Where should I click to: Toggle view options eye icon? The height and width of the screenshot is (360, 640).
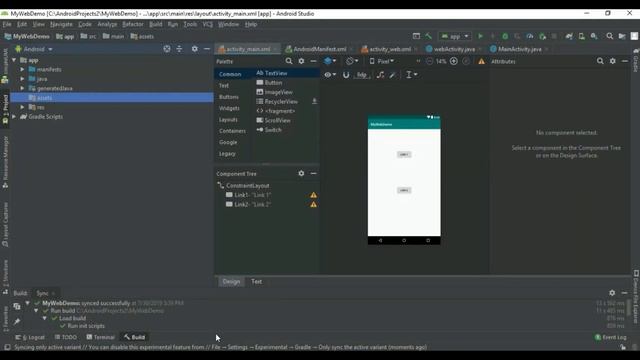click(x=330, y=75)
